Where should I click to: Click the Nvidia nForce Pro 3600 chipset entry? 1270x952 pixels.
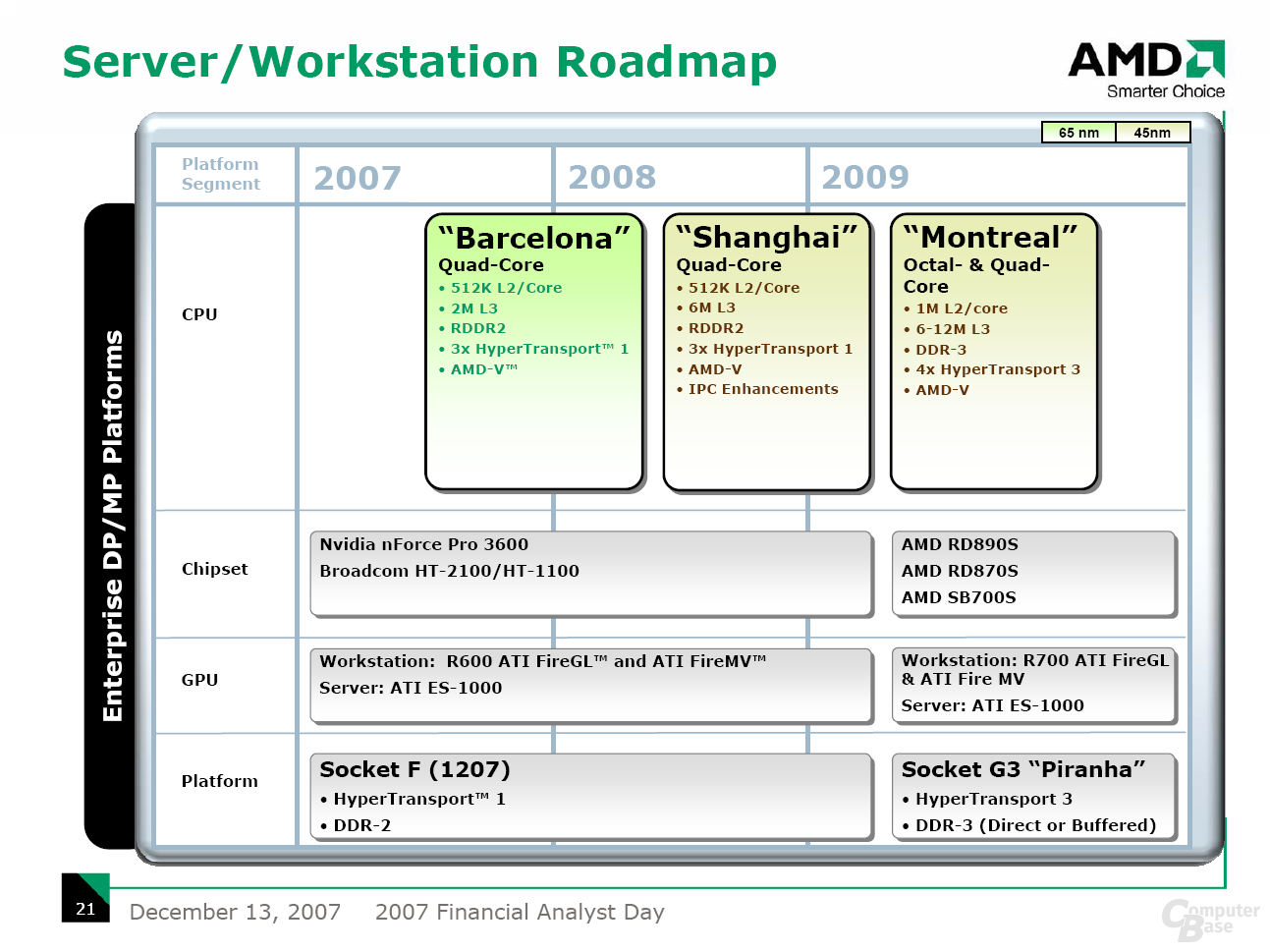(423, 544)
